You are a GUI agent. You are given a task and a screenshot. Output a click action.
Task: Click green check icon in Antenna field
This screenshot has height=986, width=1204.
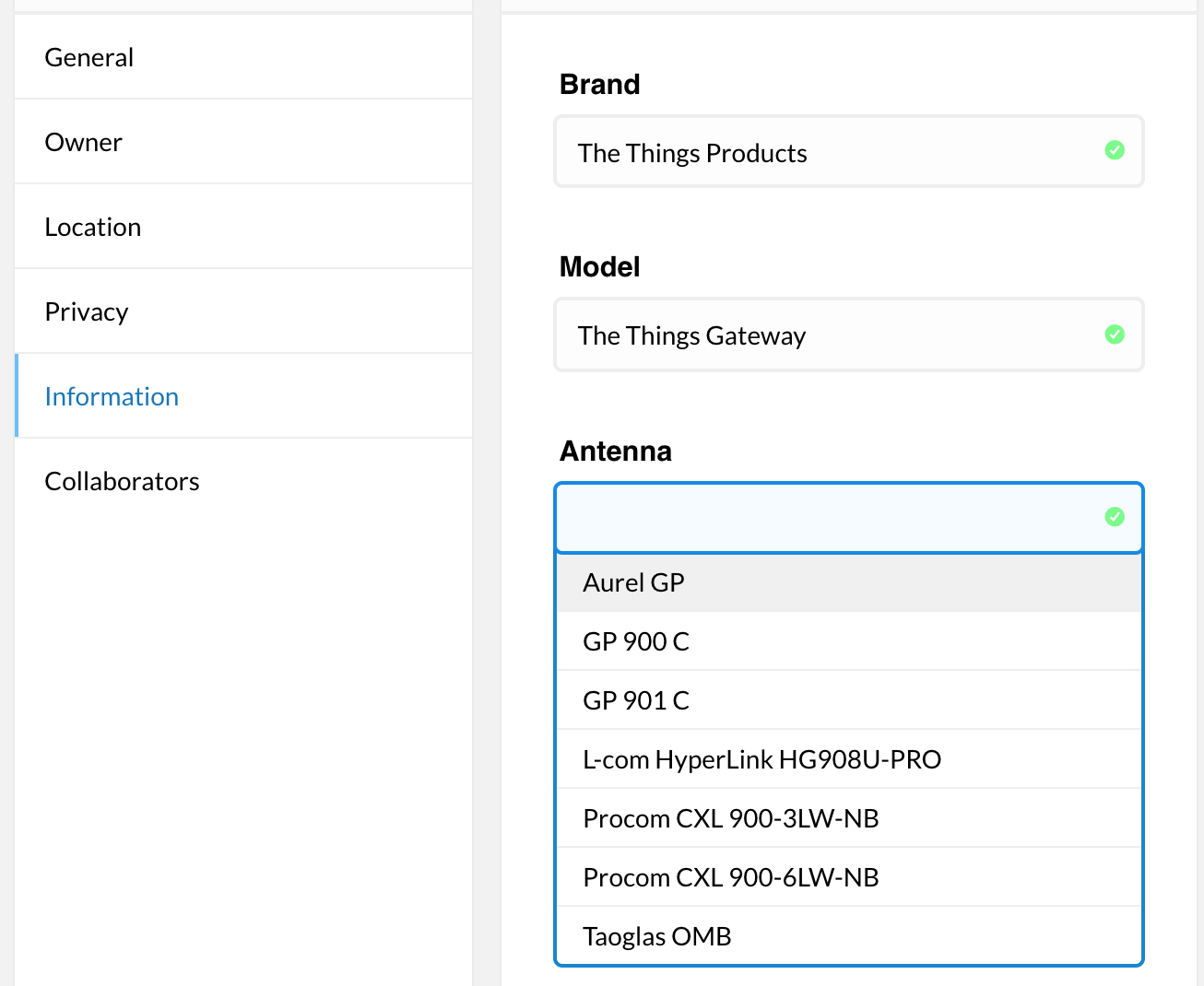[x=1115, y=516]
